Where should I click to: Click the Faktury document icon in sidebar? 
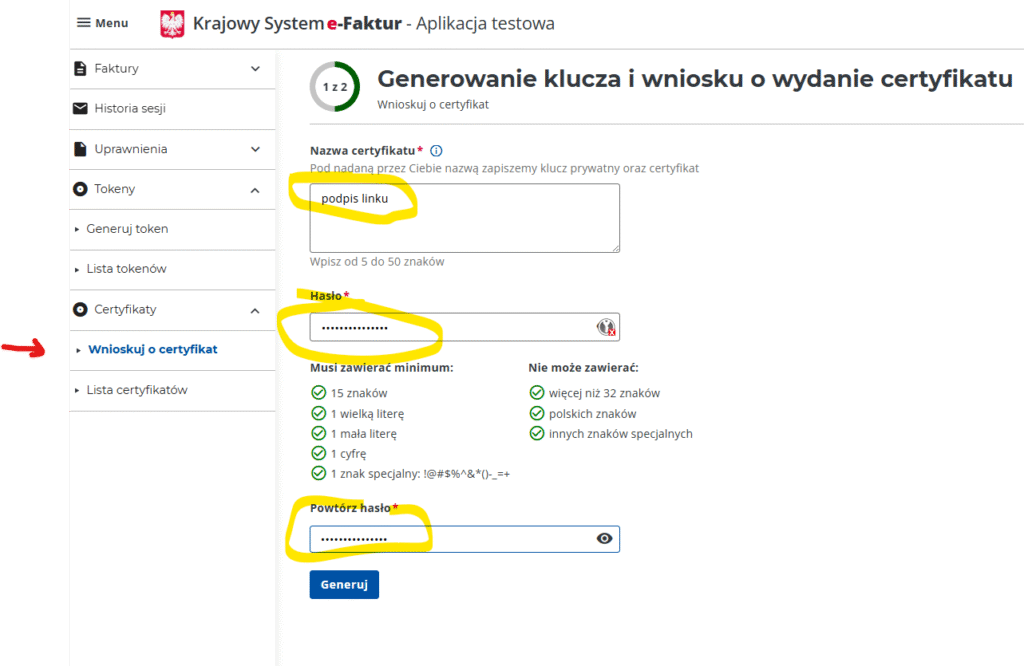pos(81,69)
